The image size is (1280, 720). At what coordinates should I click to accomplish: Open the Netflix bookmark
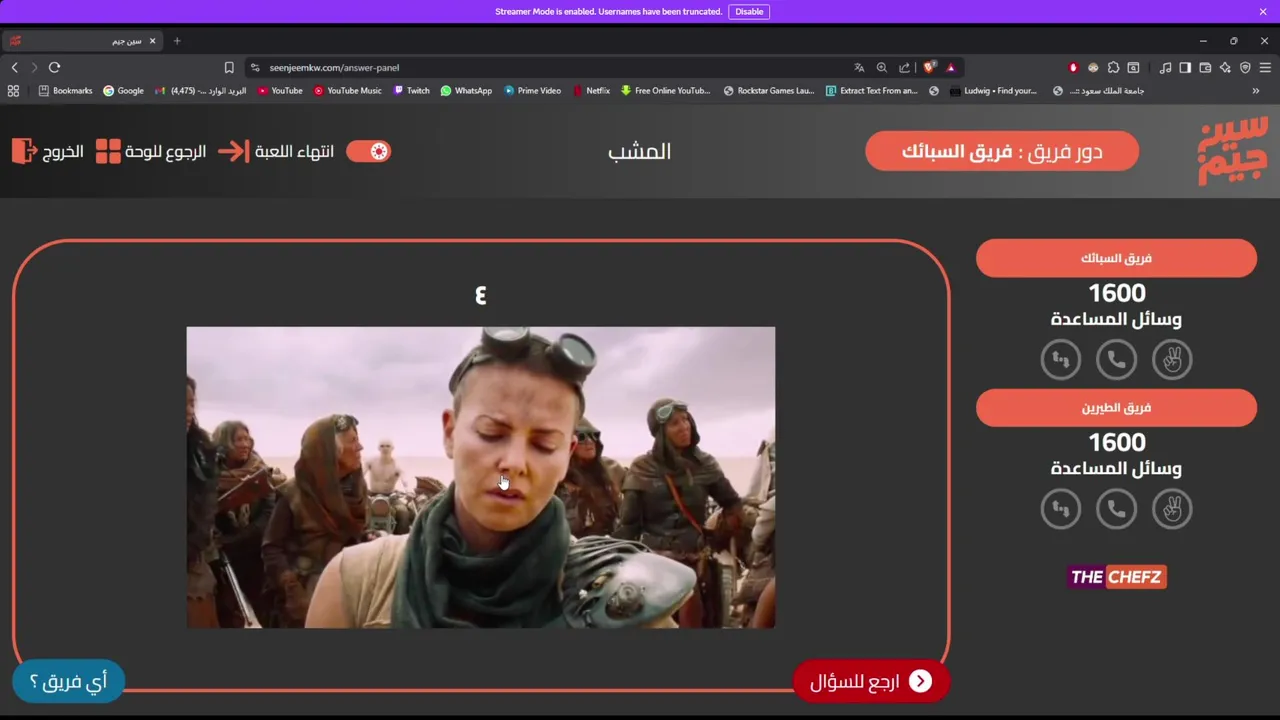click(x=591, y=90)
